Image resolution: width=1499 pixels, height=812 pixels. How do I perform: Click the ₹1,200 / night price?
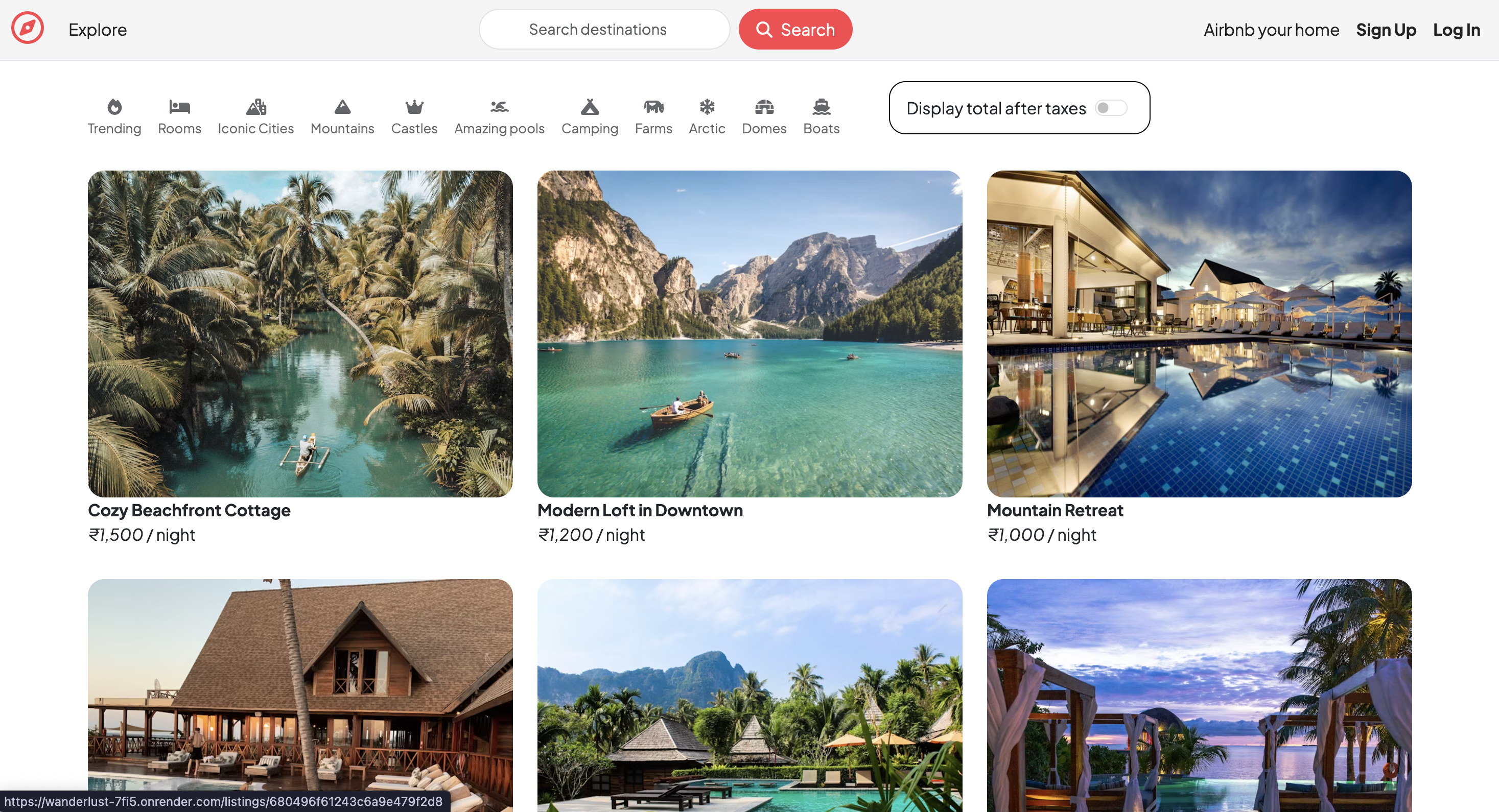click(591, 535)
